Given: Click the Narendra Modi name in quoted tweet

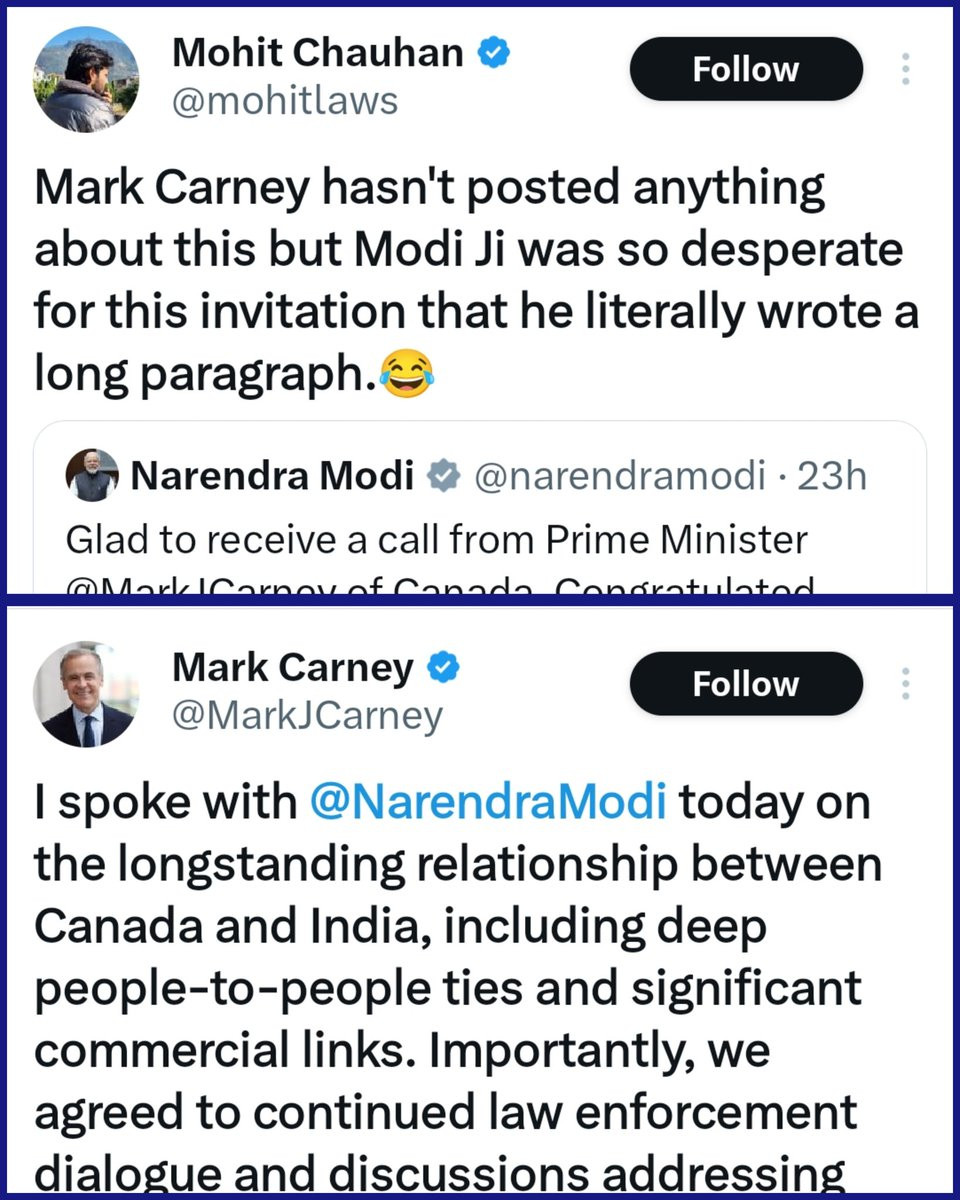Looking at the screenshot, I should pos(272,477).
